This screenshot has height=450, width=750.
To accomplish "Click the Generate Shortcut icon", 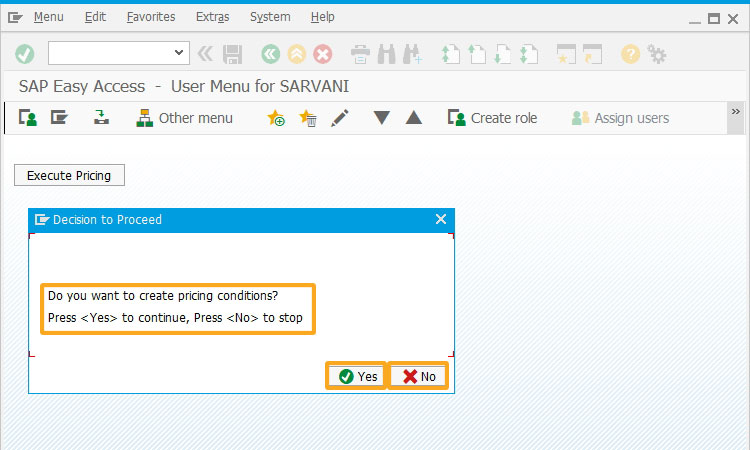I will pyautogui.click(x=592, y=54).
